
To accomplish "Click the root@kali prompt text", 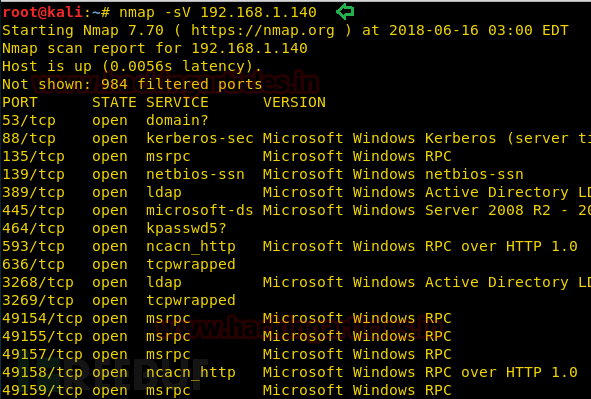I will [x=42, y=12].
